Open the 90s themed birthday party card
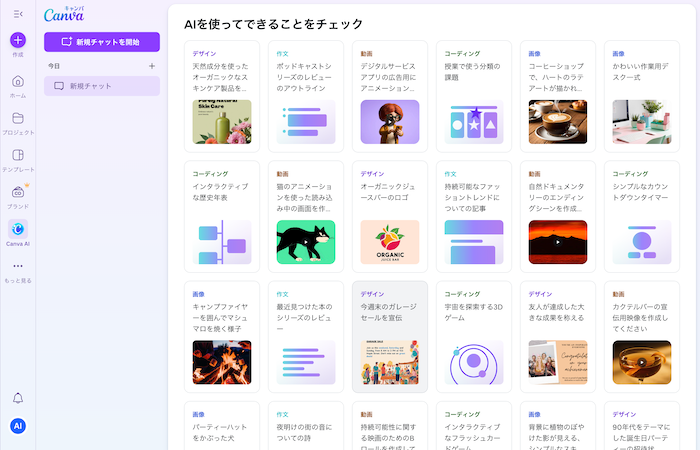 pos(642,425)
